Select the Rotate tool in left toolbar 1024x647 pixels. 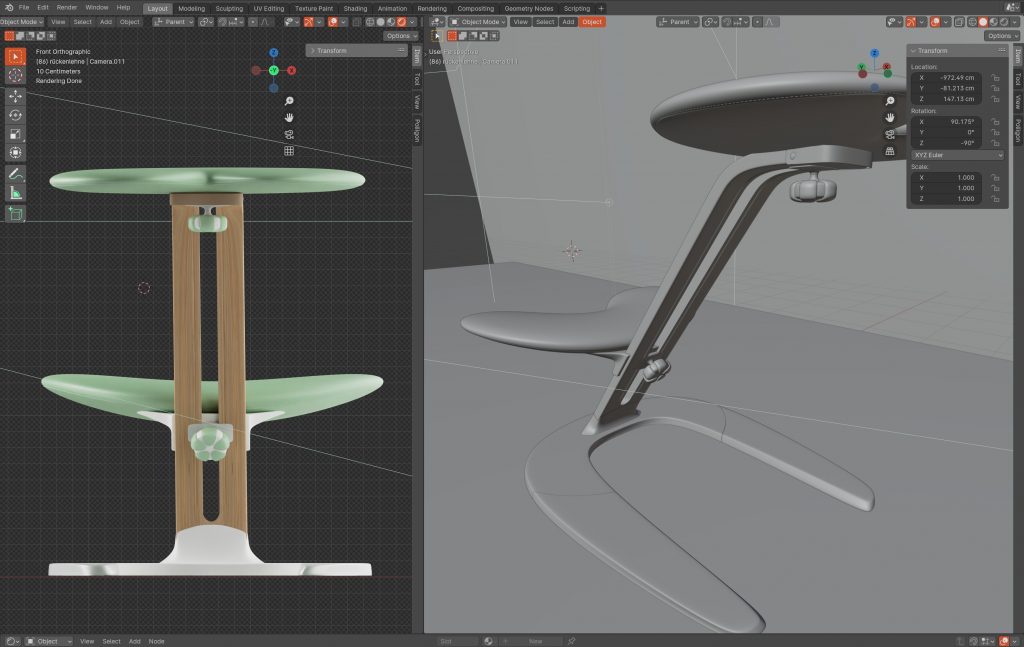coord(16,115)
